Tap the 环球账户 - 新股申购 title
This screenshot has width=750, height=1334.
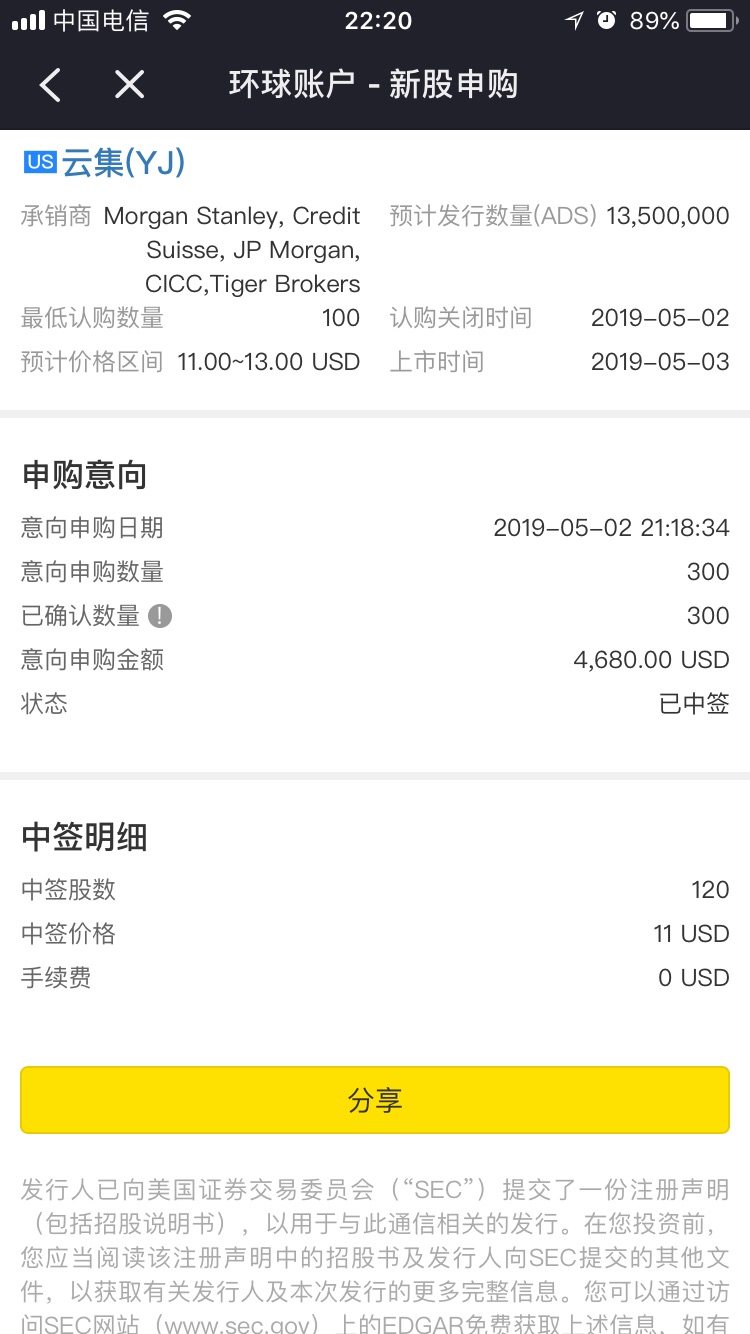click(x=373, y=85)
